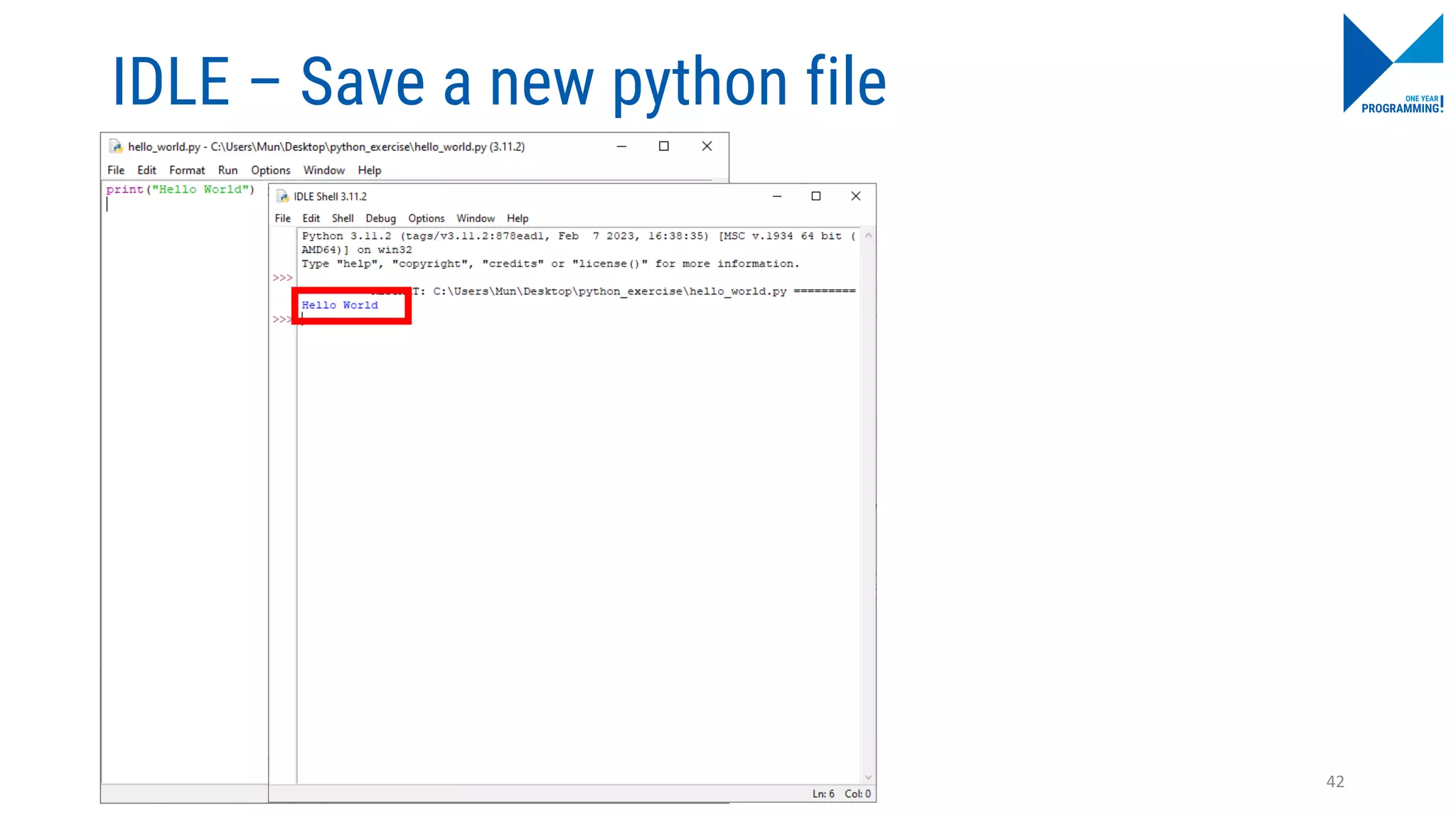Click the scrollbar up arrow in IDLE Shell
The height and width of the screenshot is (819, 1456).
[869, 236]
